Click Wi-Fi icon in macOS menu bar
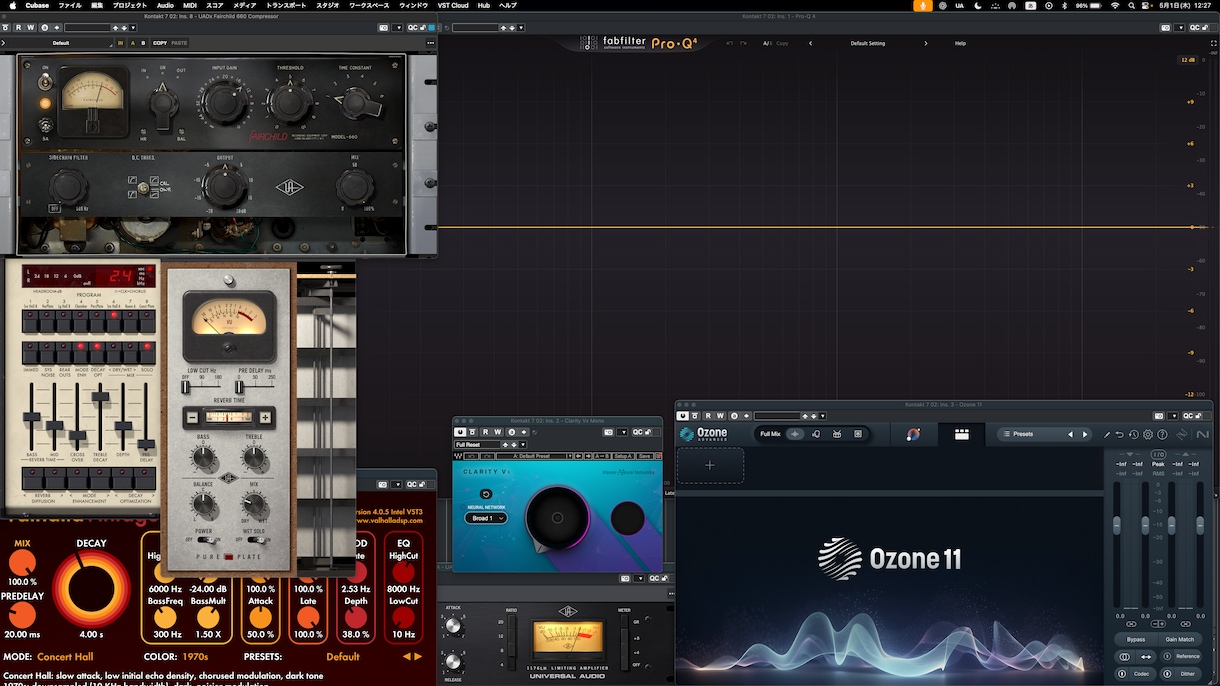 point(1115,5)
